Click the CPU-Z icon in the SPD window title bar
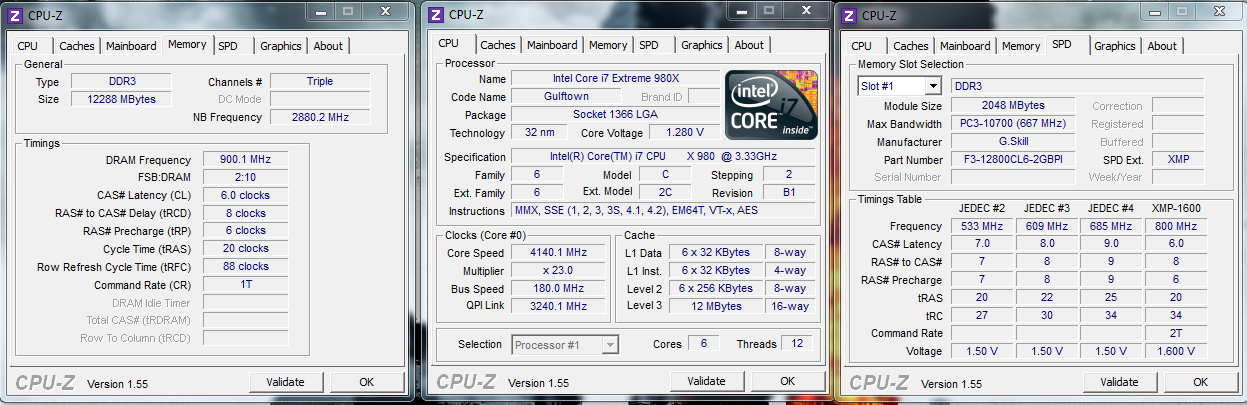The width and height of the screenshot is (1247, 405). [x=850, y=14]
